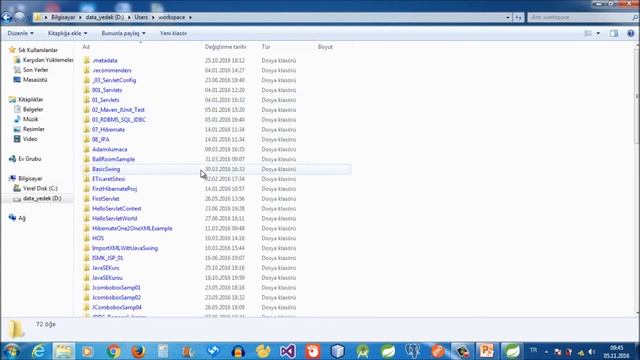This screenshot has width=640, height=360.
Task: Open Ağ network in sidebar
Action: point(22,218)
